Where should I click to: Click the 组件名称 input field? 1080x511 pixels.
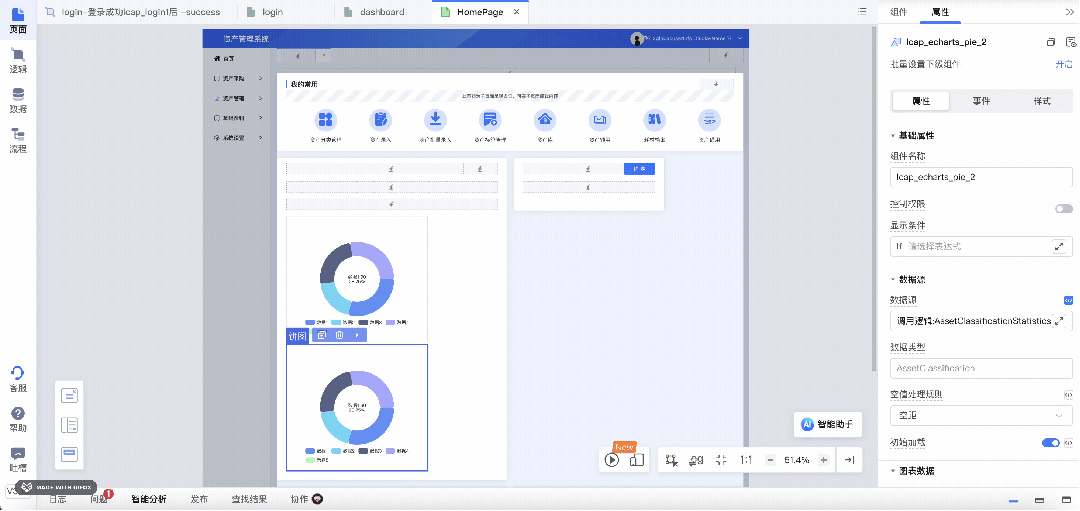coord(981,177)
